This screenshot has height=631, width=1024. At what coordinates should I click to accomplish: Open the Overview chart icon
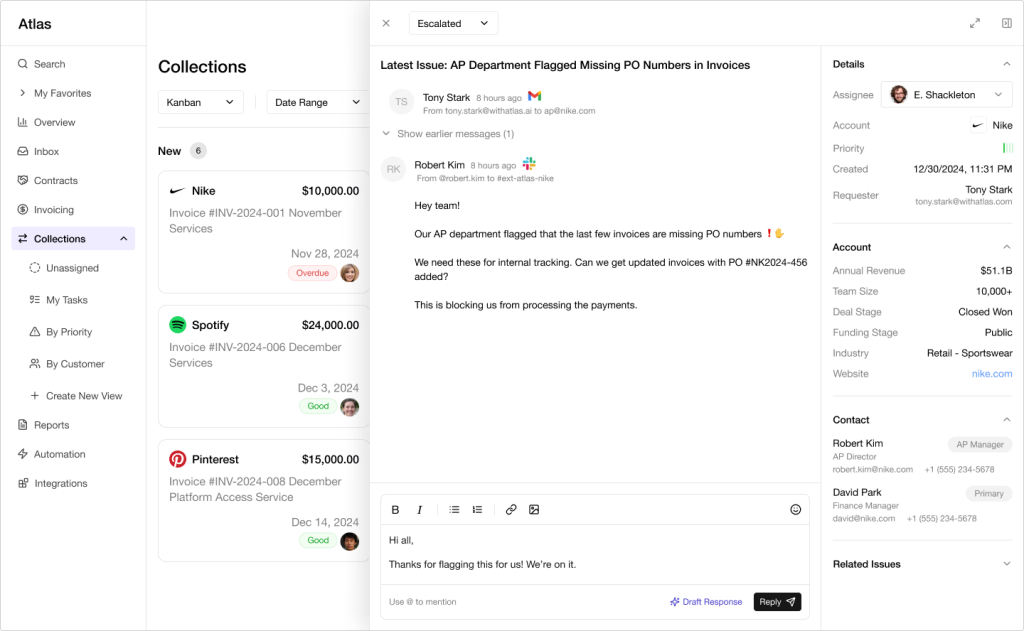pos(23,122)
